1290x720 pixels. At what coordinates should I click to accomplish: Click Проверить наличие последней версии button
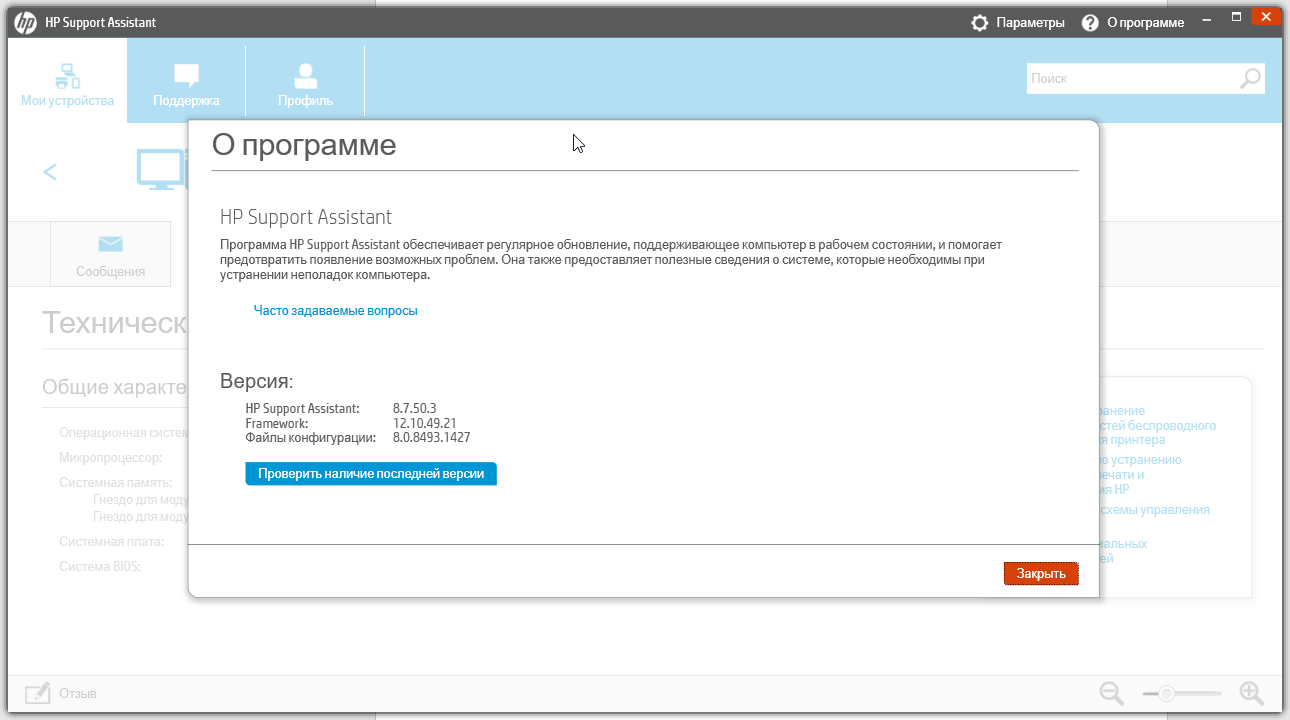[371, 474]
